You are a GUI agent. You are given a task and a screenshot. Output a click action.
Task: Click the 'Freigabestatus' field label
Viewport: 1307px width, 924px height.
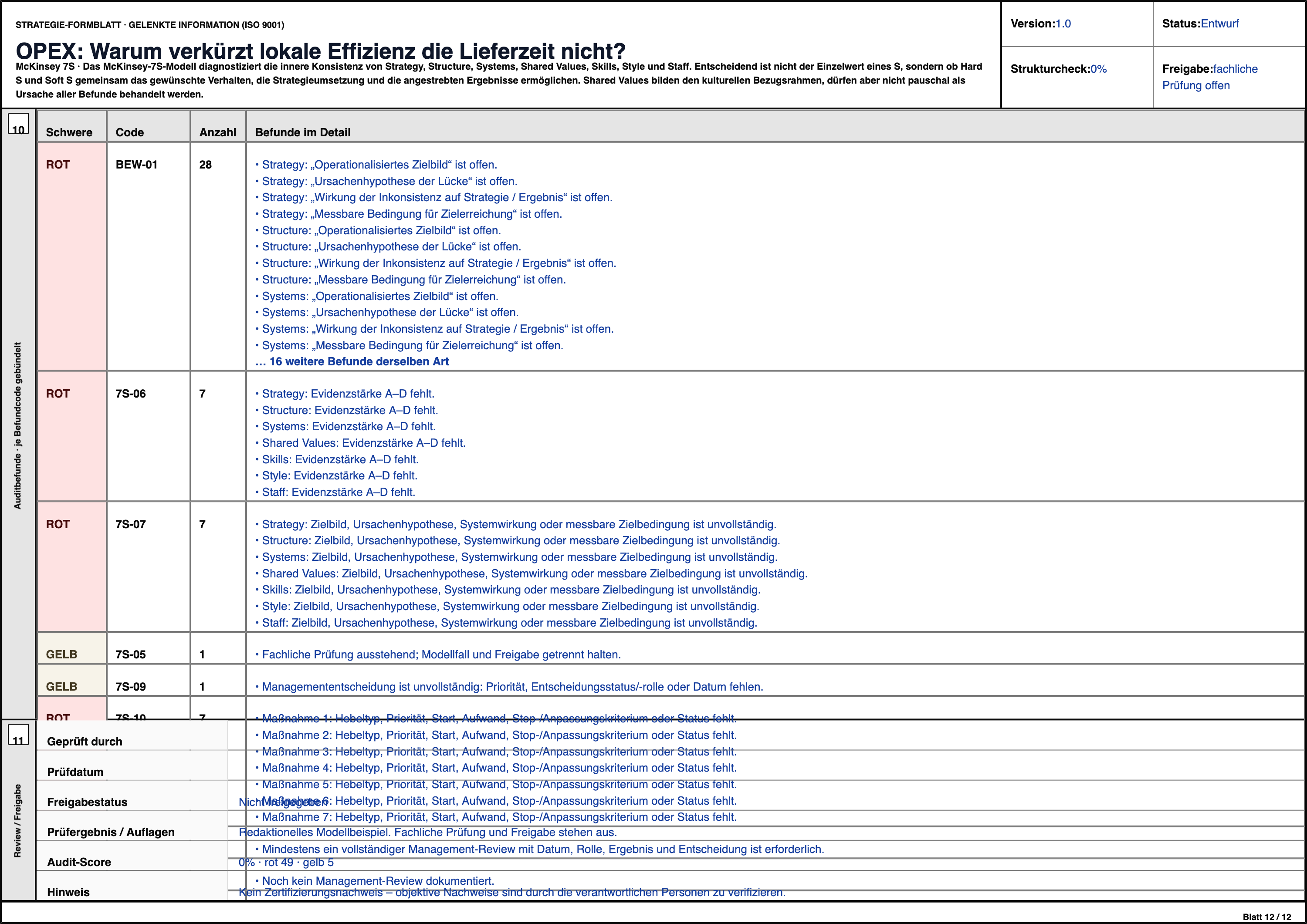(x=87, y=802)
